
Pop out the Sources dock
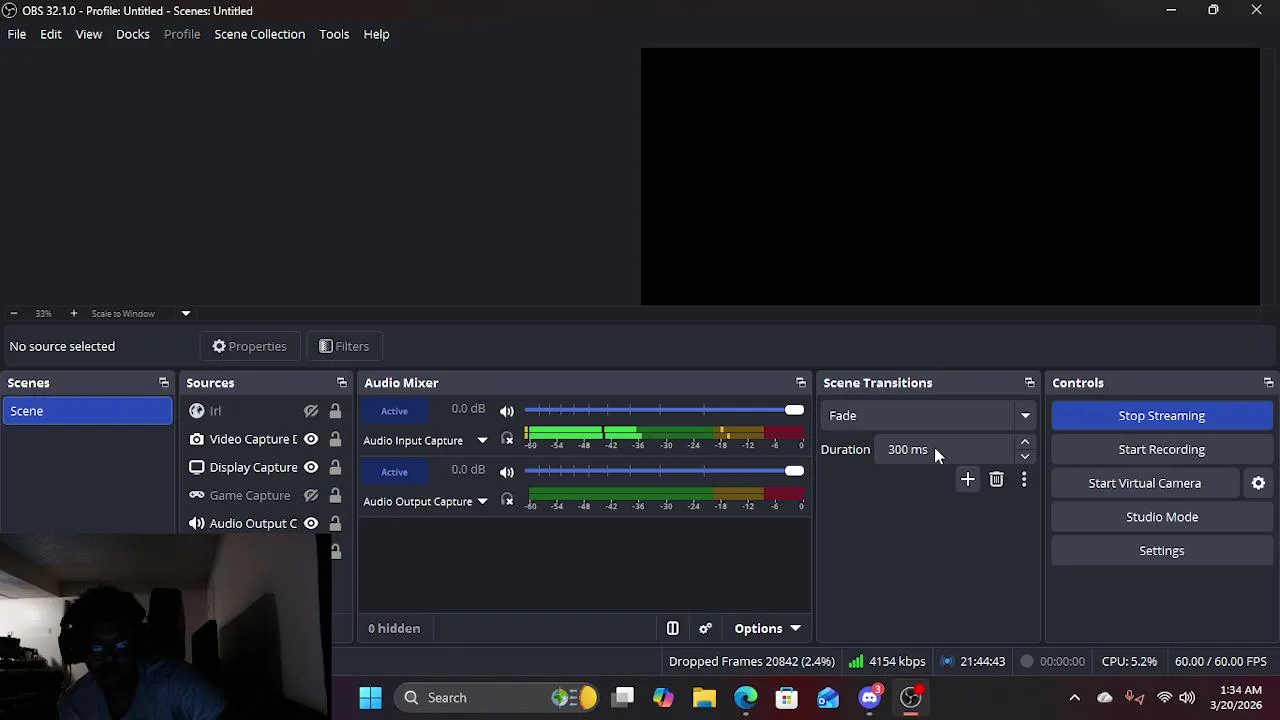(342, 383)
